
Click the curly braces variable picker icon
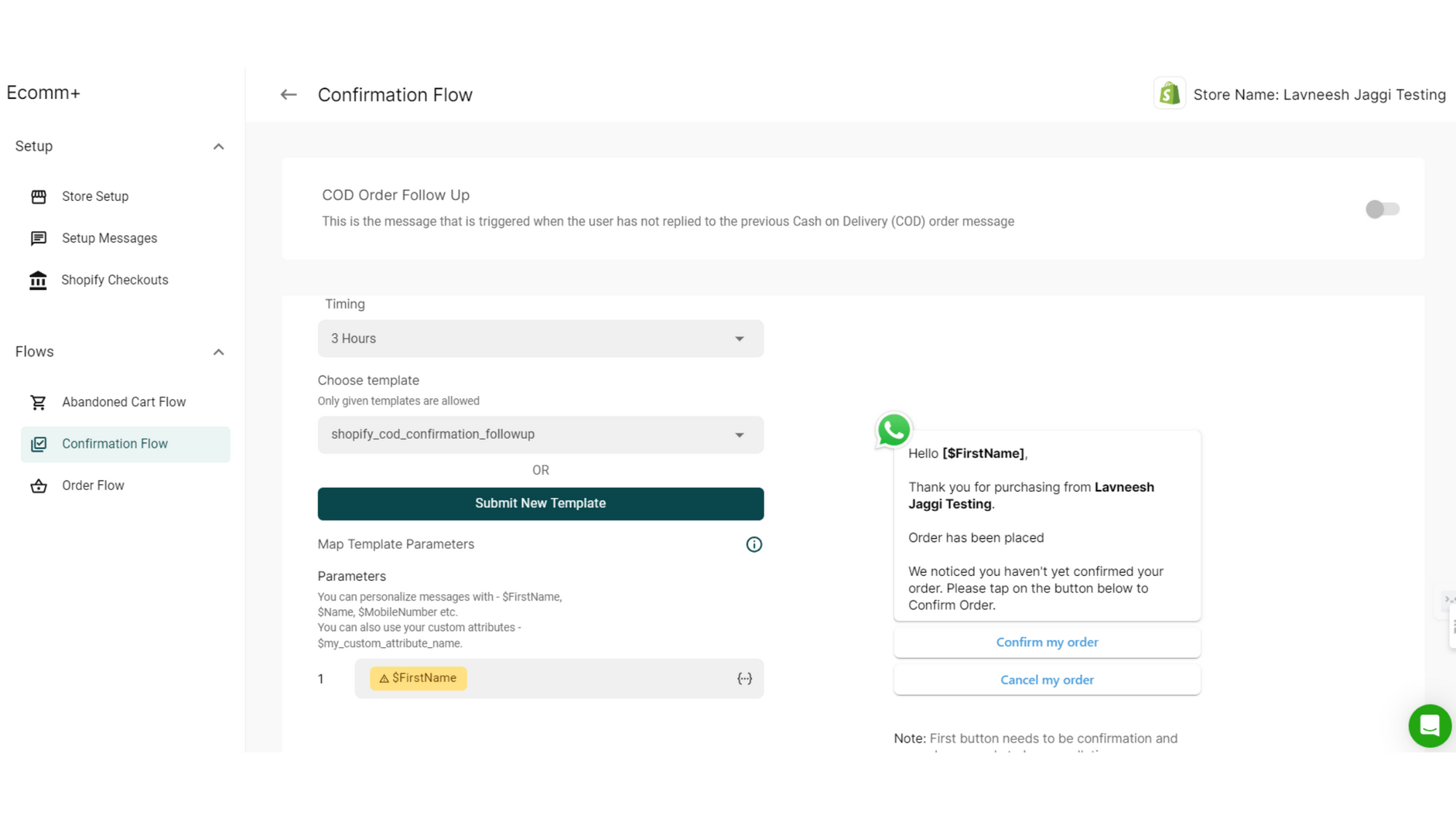point(744,678)
